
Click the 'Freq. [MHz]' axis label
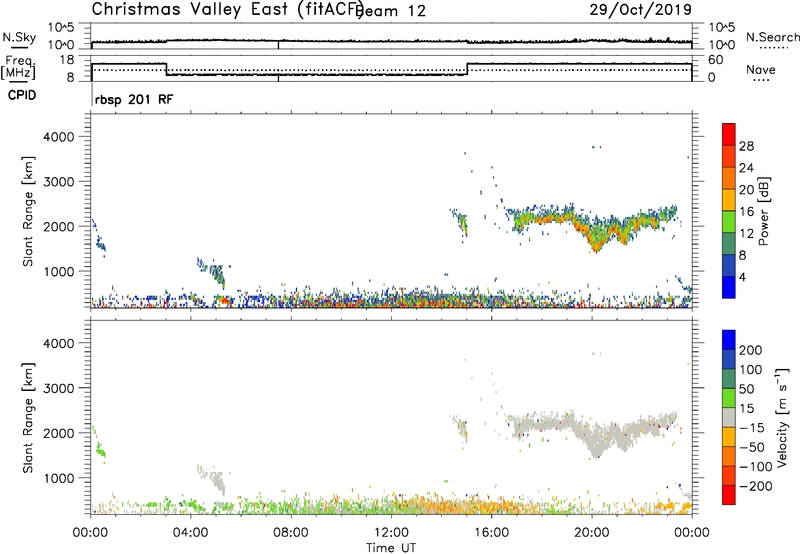coord(18,67)
